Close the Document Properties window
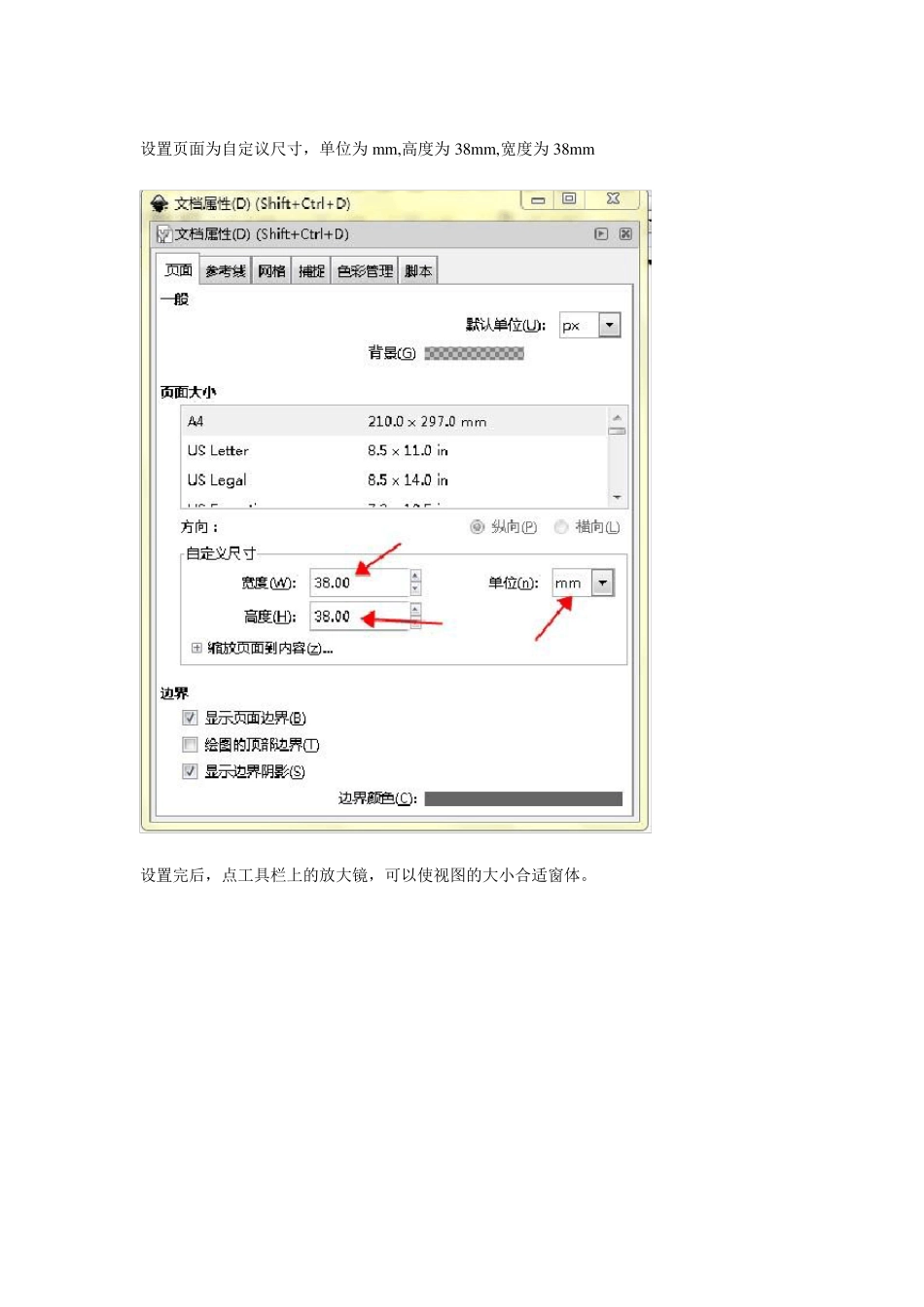924x1307 pixels. pyautogui.click(x=613, y=199)
